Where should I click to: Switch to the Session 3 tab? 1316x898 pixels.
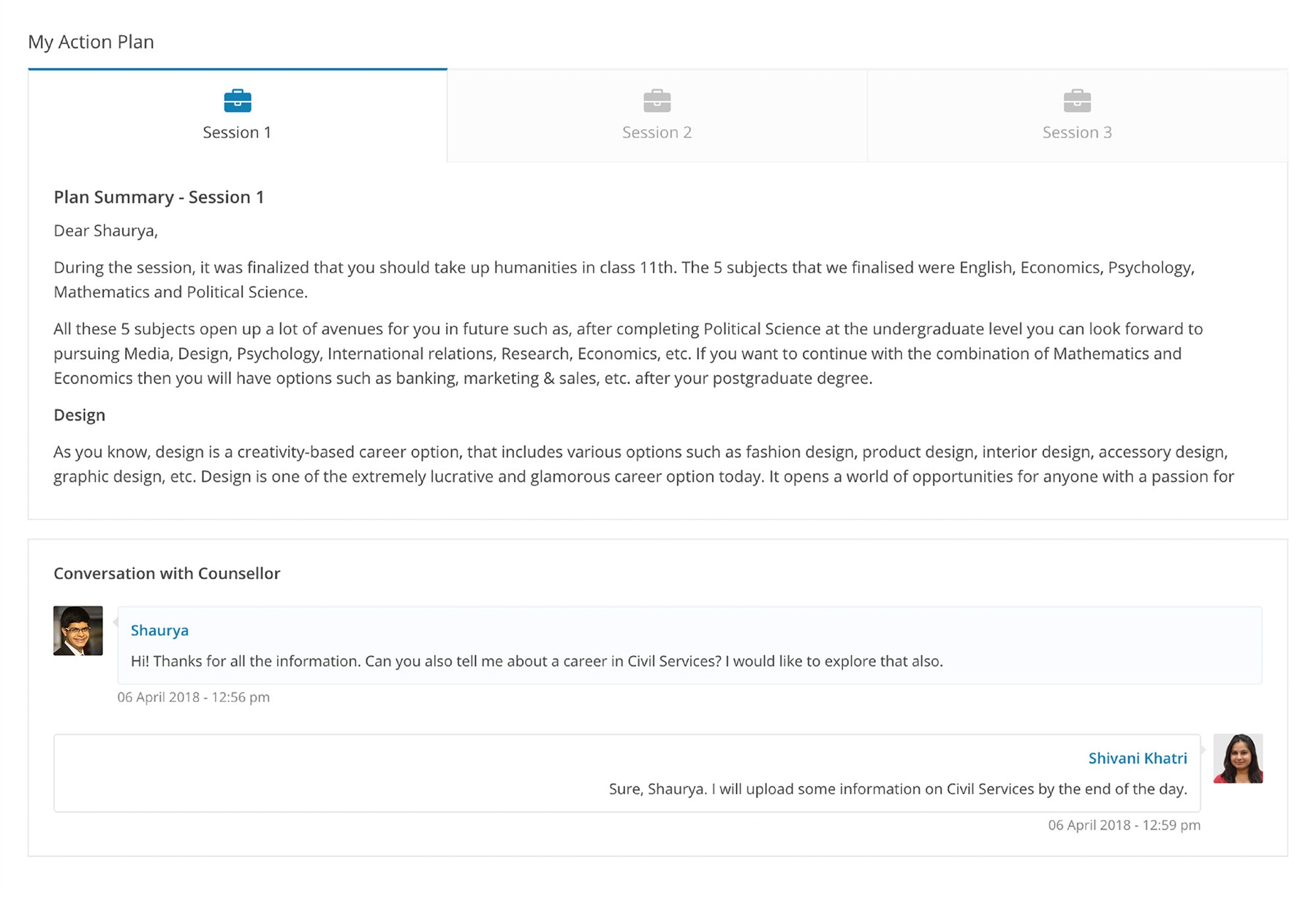tap(1077, 116)
